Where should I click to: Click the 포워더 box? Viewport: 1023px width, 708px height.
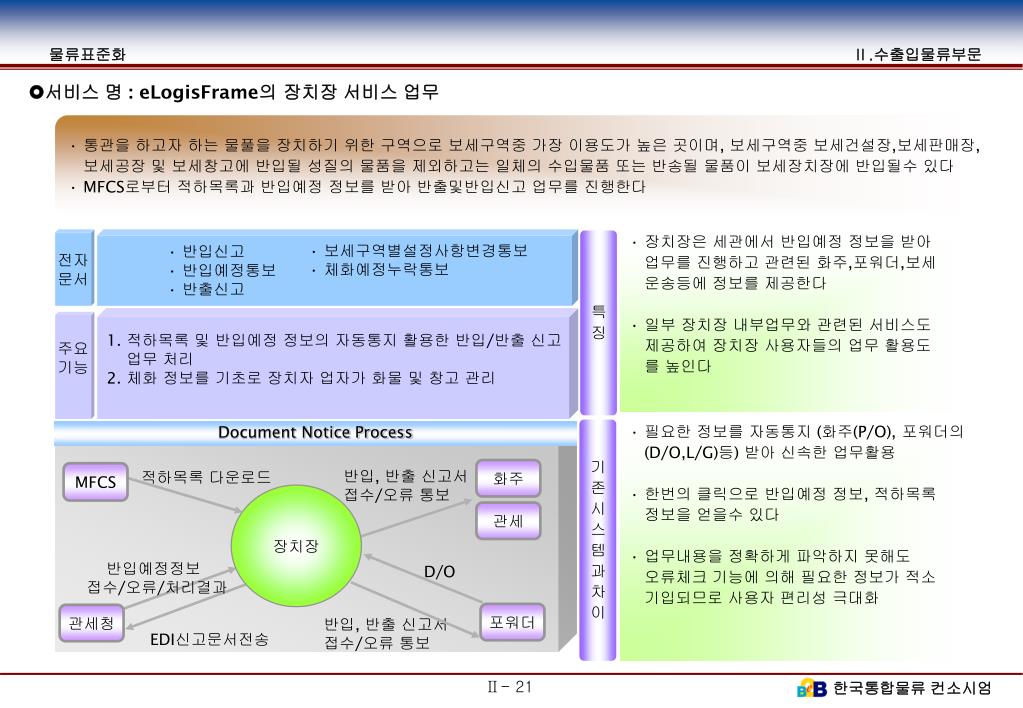point(512,622)
